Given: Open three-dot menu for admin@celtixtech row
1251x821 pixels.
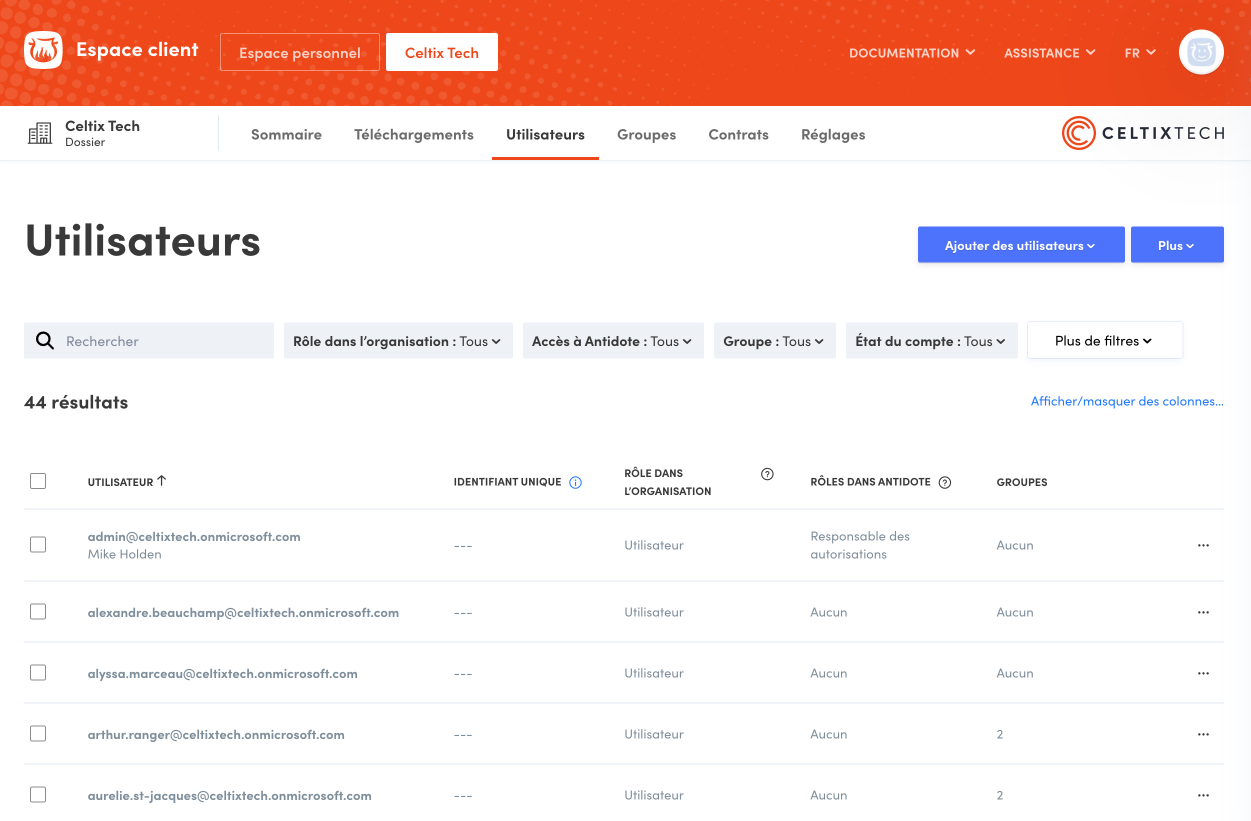Looking at the screenshot, I should pyautogui.click(x=1203, y=545).
